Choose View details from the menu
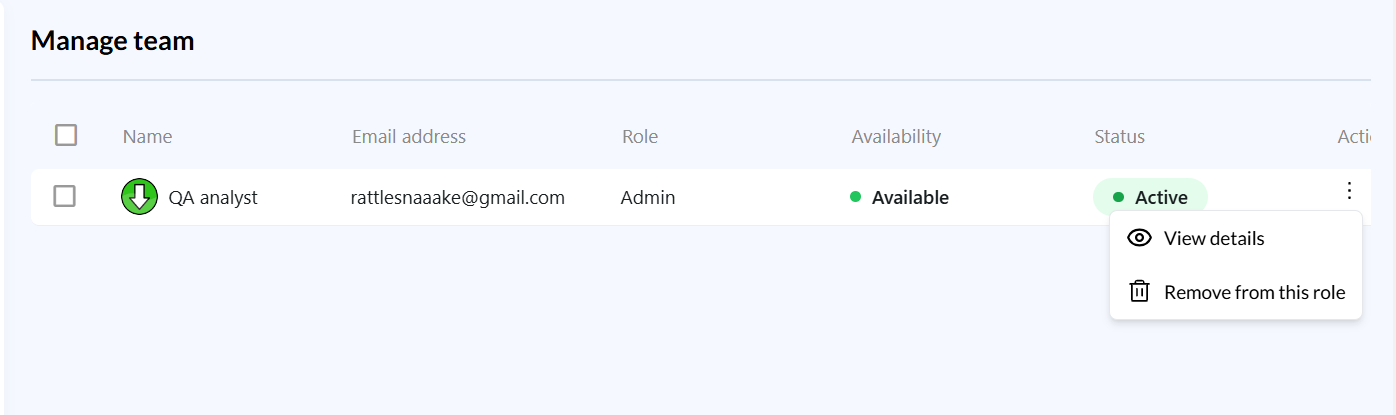Image resolution: width=1396 pixels, height=415 pixels. click(1213, 238)
